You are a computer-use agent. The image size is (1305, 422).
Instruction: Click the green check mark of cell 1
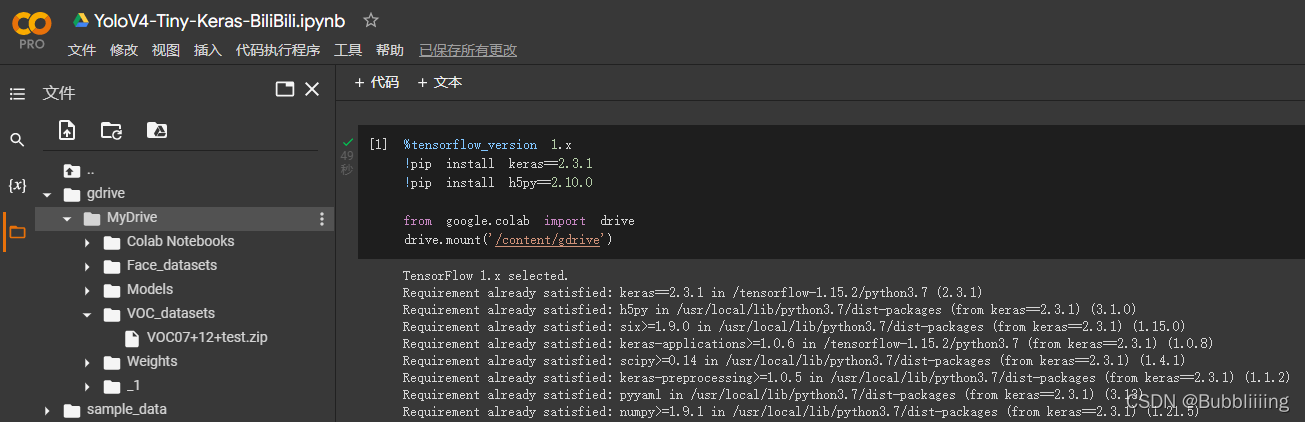[347, 142]
